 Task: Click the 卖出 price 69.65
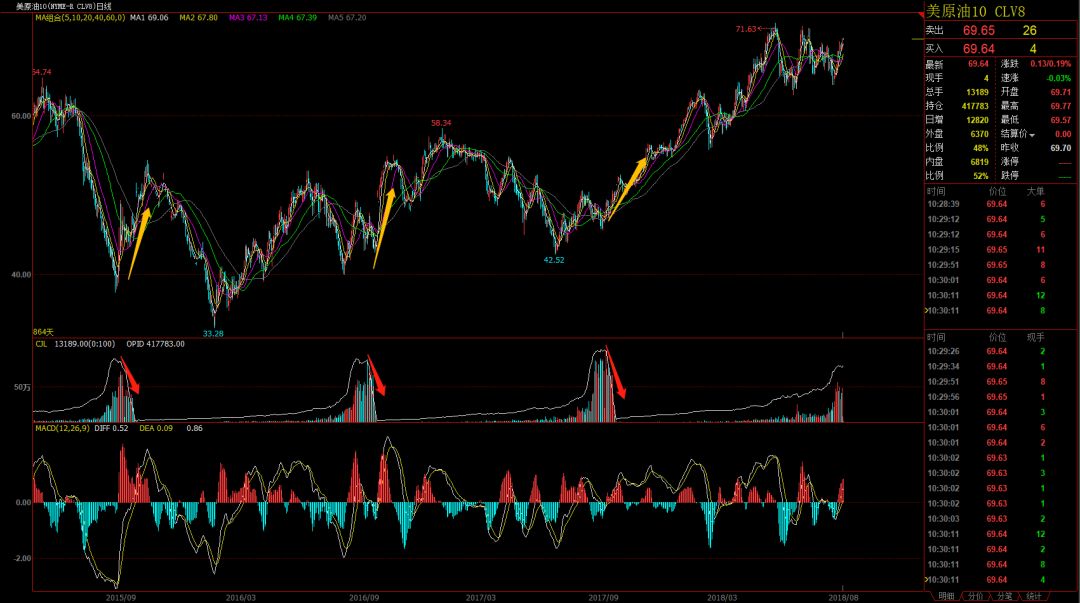tap(979, 30)
